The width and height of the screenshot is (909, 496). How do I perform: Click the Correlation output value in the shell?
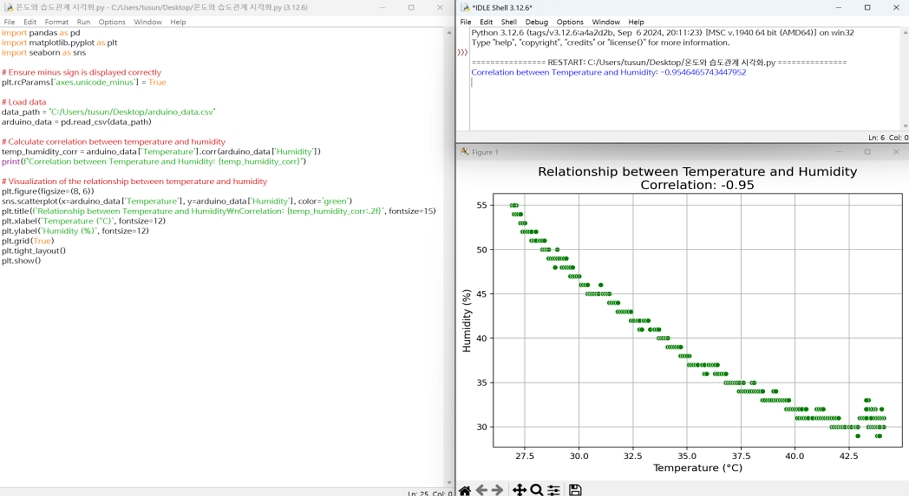click(704, 72)
